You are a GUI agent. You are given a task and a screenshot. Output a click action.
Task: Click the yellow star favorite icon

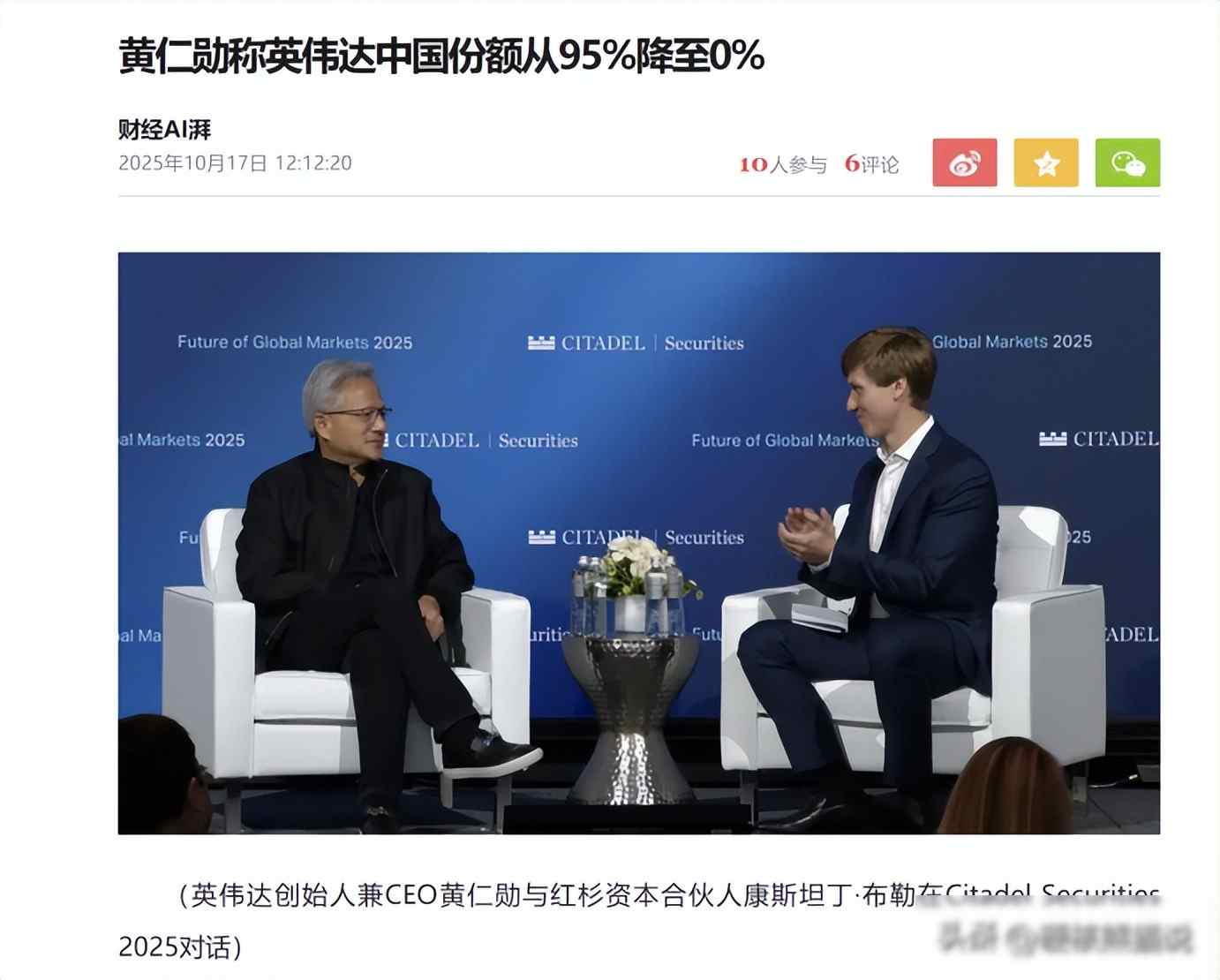[1046, 162]
